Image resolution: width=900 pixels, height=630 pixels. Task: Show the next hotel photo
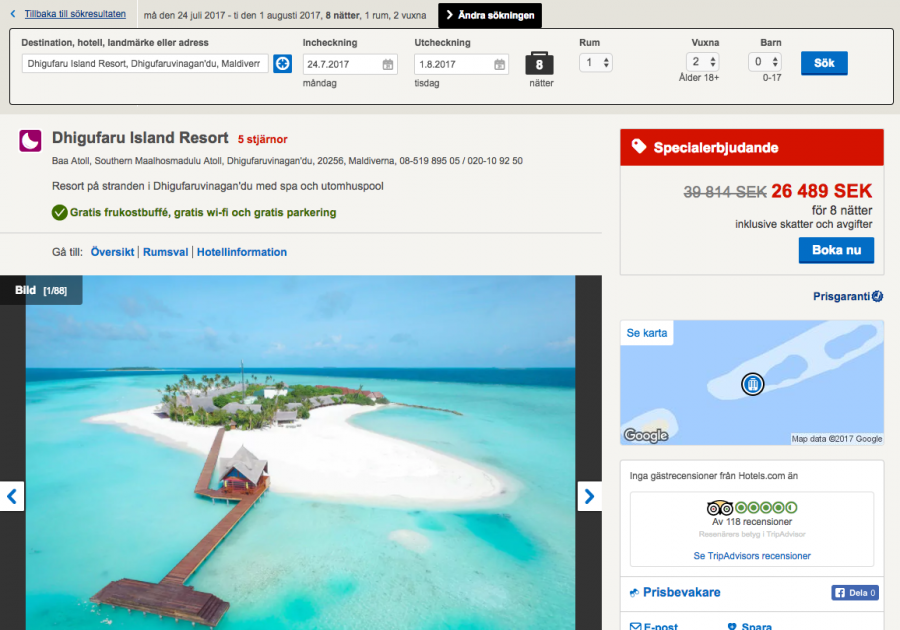[x=589, y=496]
